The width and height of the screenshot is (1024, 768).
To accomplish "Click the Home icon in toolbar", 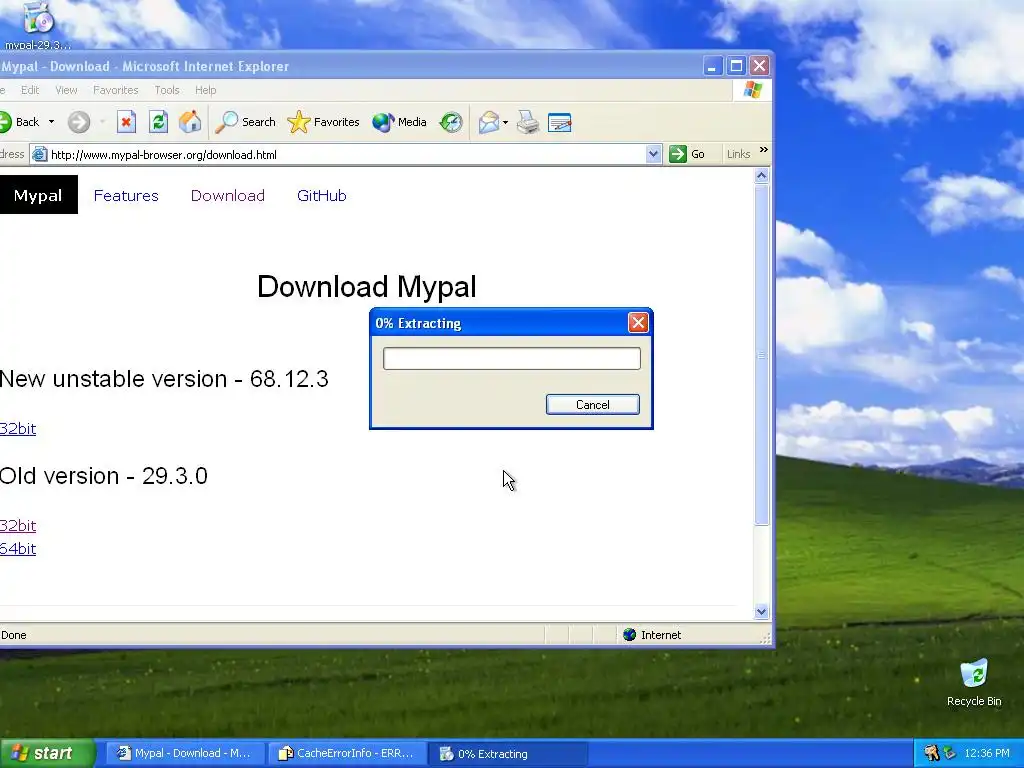I will [x=190, y=122].
